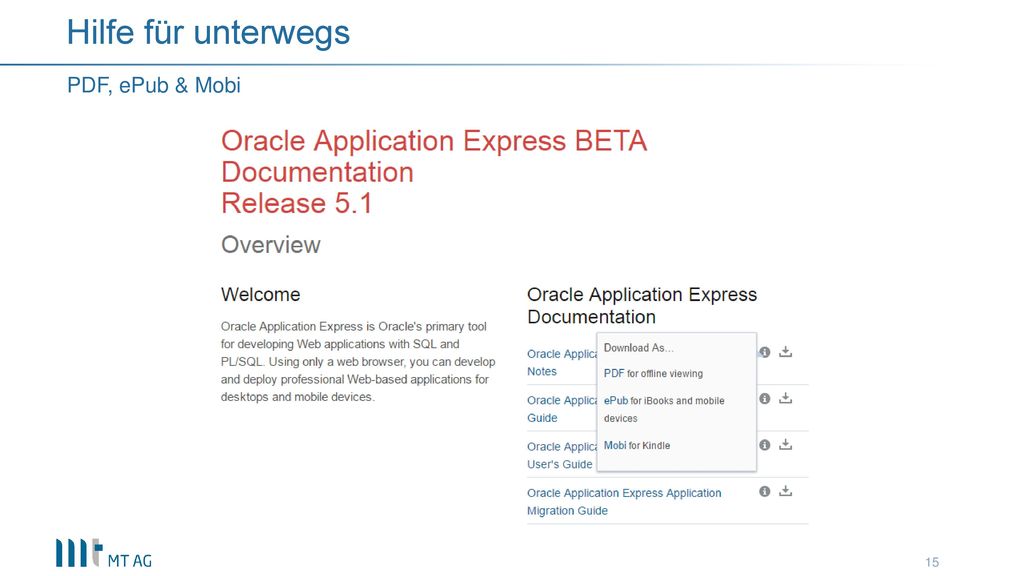Click the black "Oracle Application Express Documentation" section heading
1024x576 pixels.
(642, 306)
